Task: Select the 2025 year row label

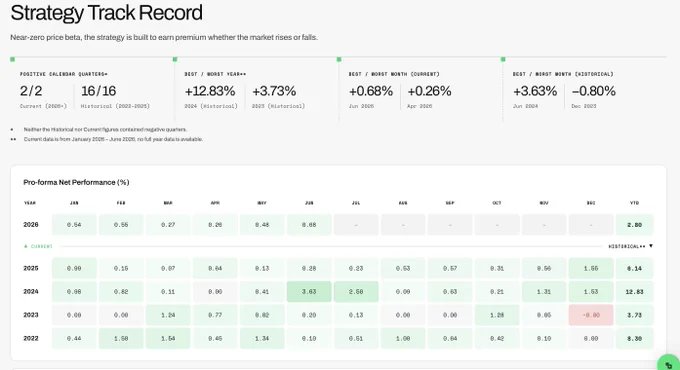Action: point(31,268)
